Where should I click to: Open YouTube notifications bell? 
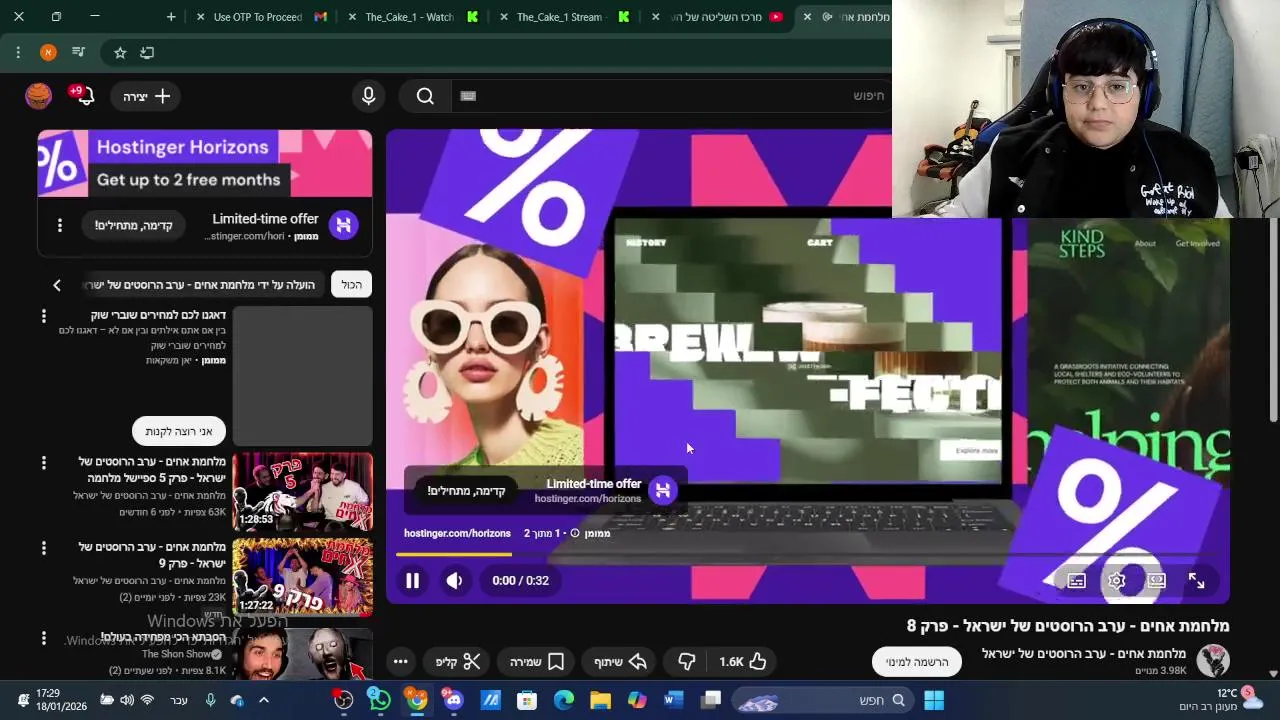click(84, 96)
